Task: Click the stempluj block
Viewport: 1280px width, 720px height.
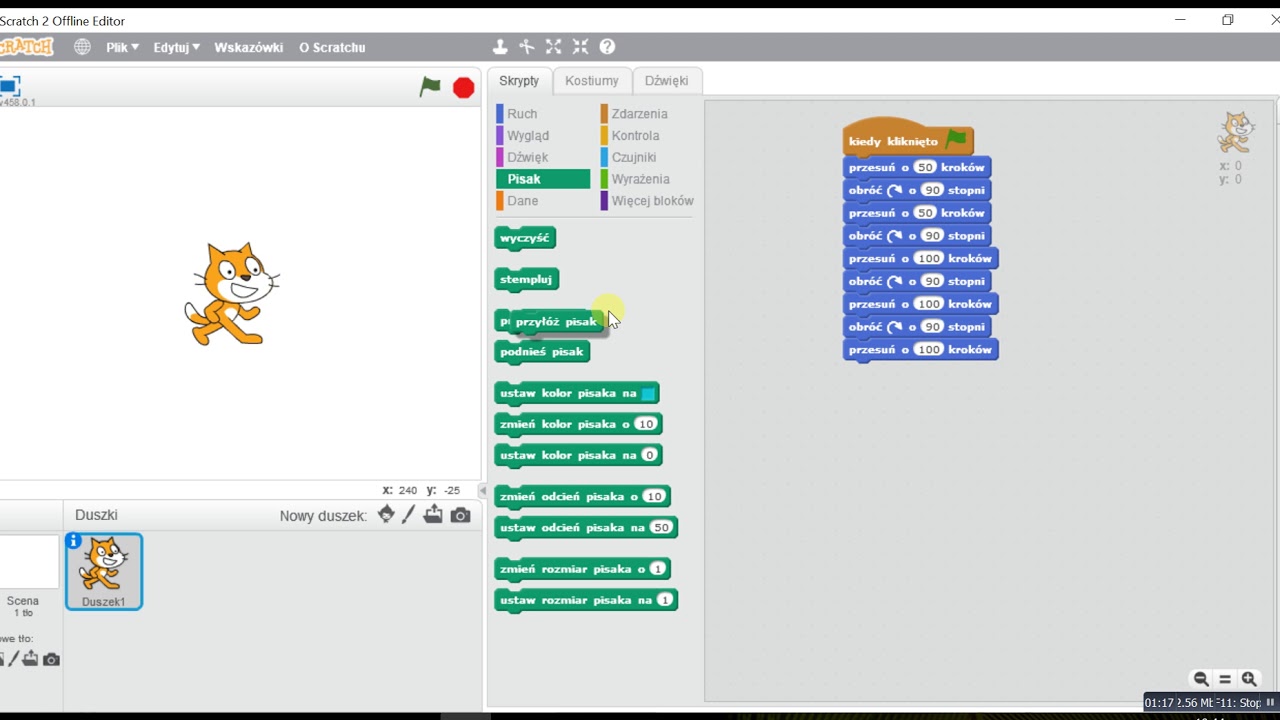Action: coord(526,280)
